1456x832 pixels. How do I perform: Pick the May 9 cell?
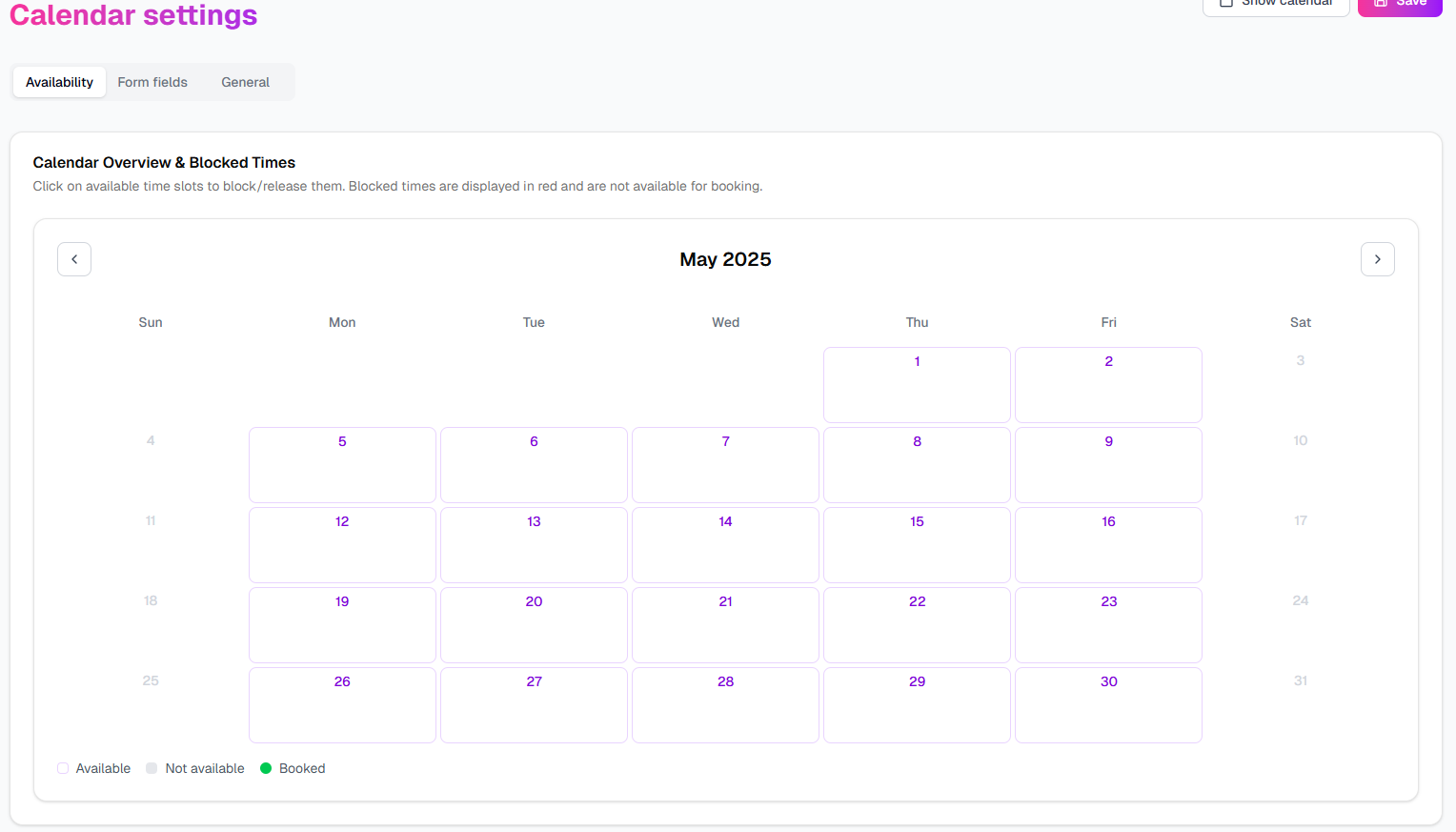(x=1108, y=465)
